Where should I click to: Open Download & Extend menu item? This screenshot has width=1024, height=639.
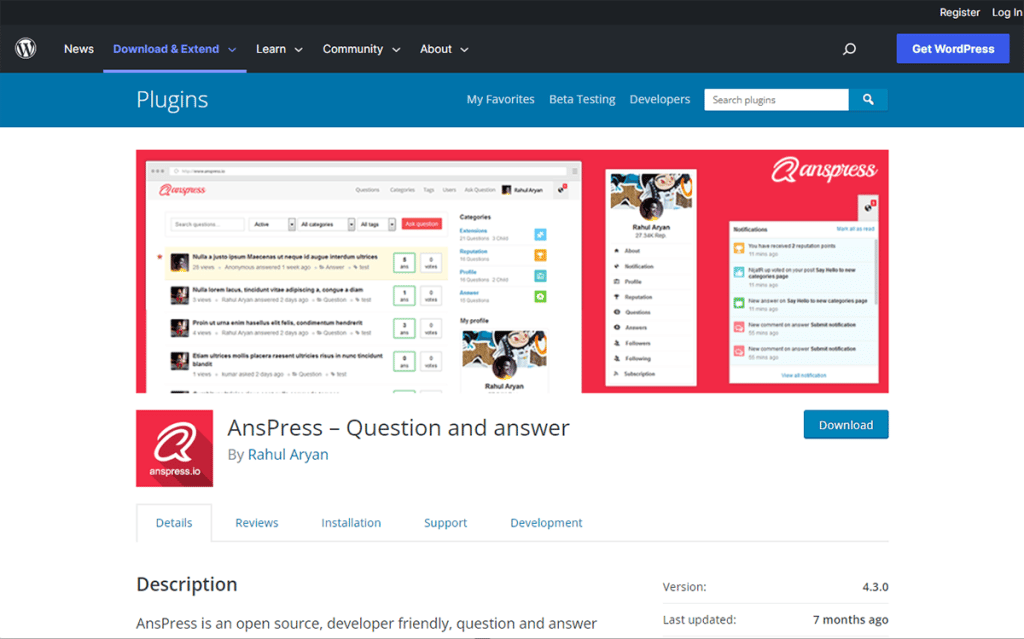(x=166, y=49)
